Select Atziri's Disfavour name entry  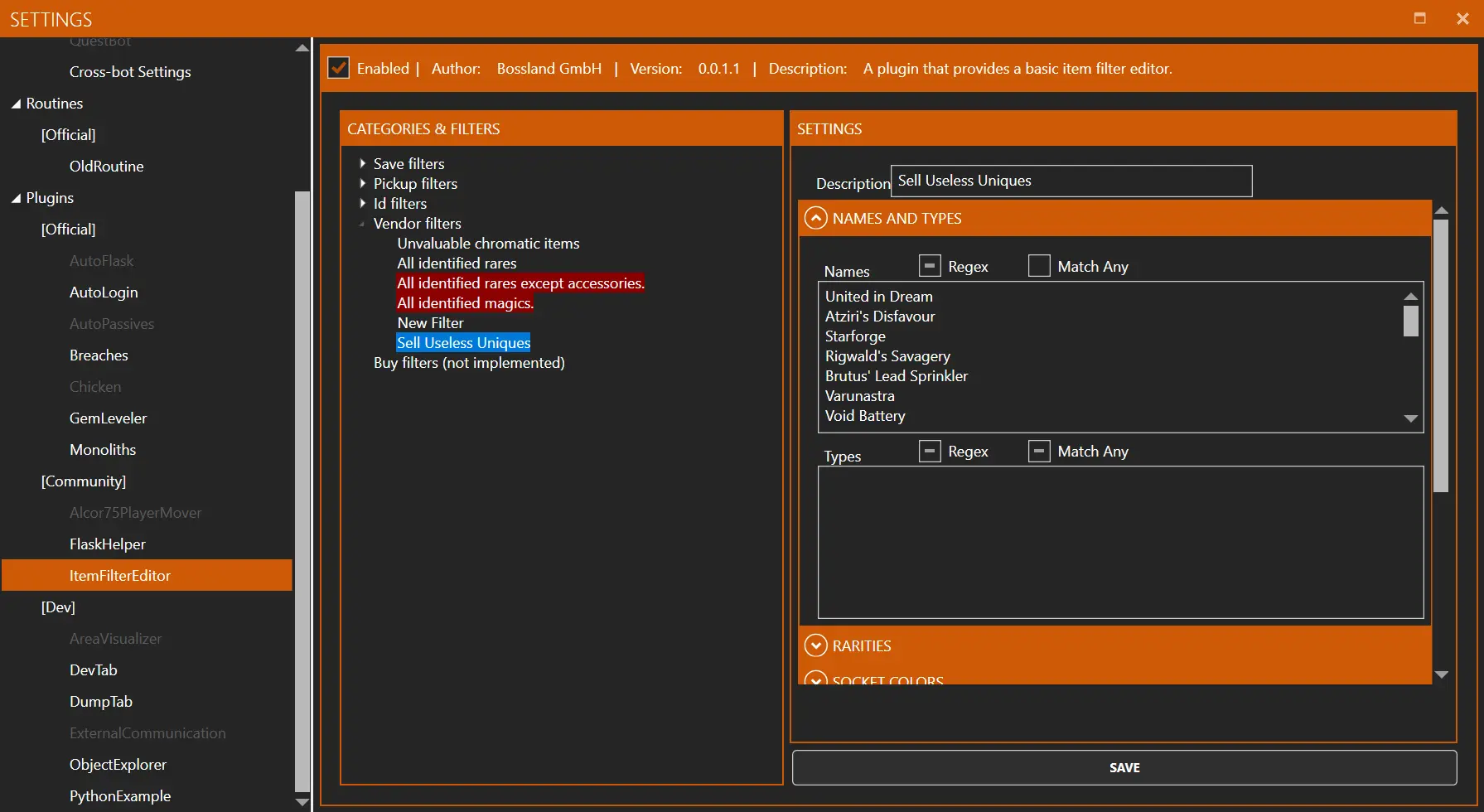click(880, 317)
